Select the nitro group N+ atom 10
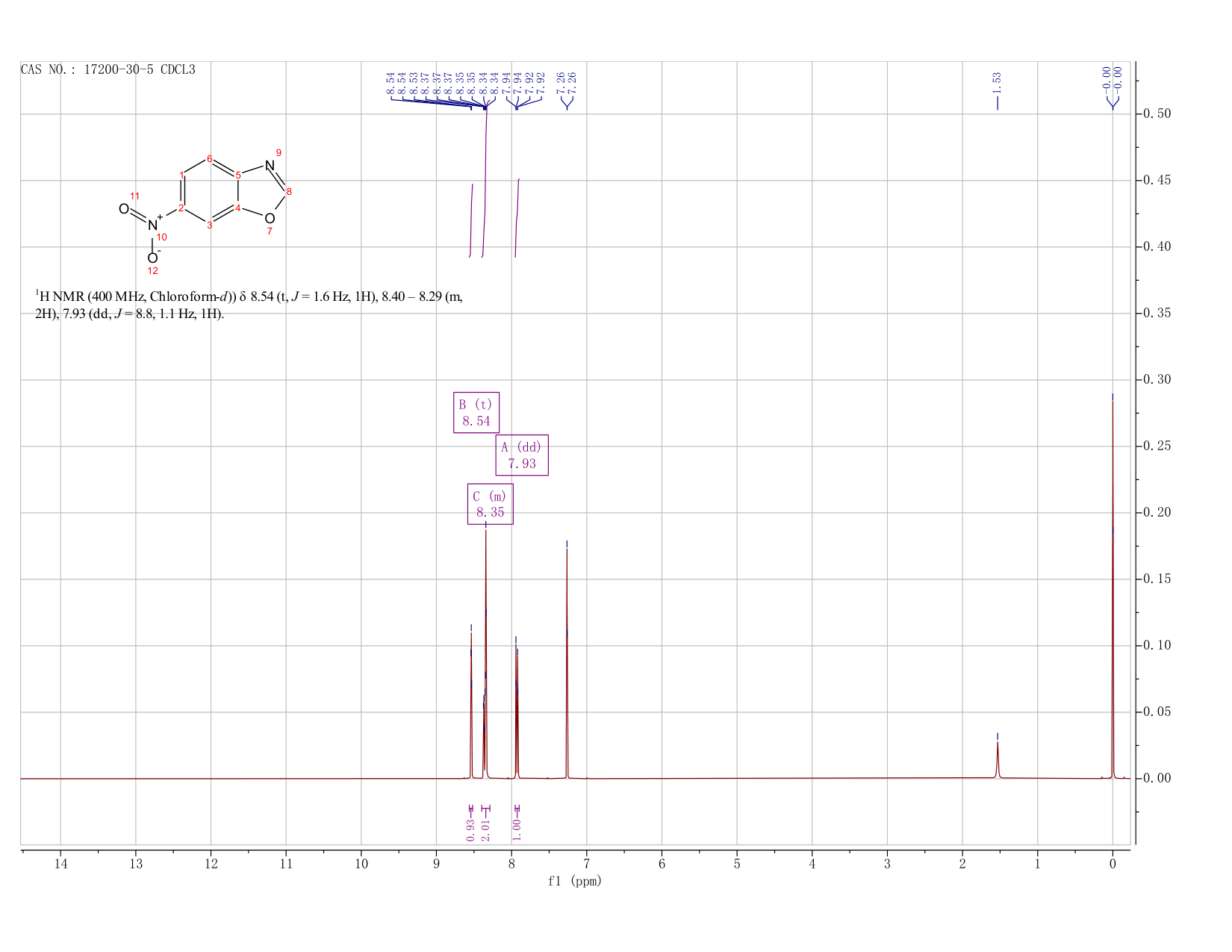1232x952 pixels. pos(154,225)
